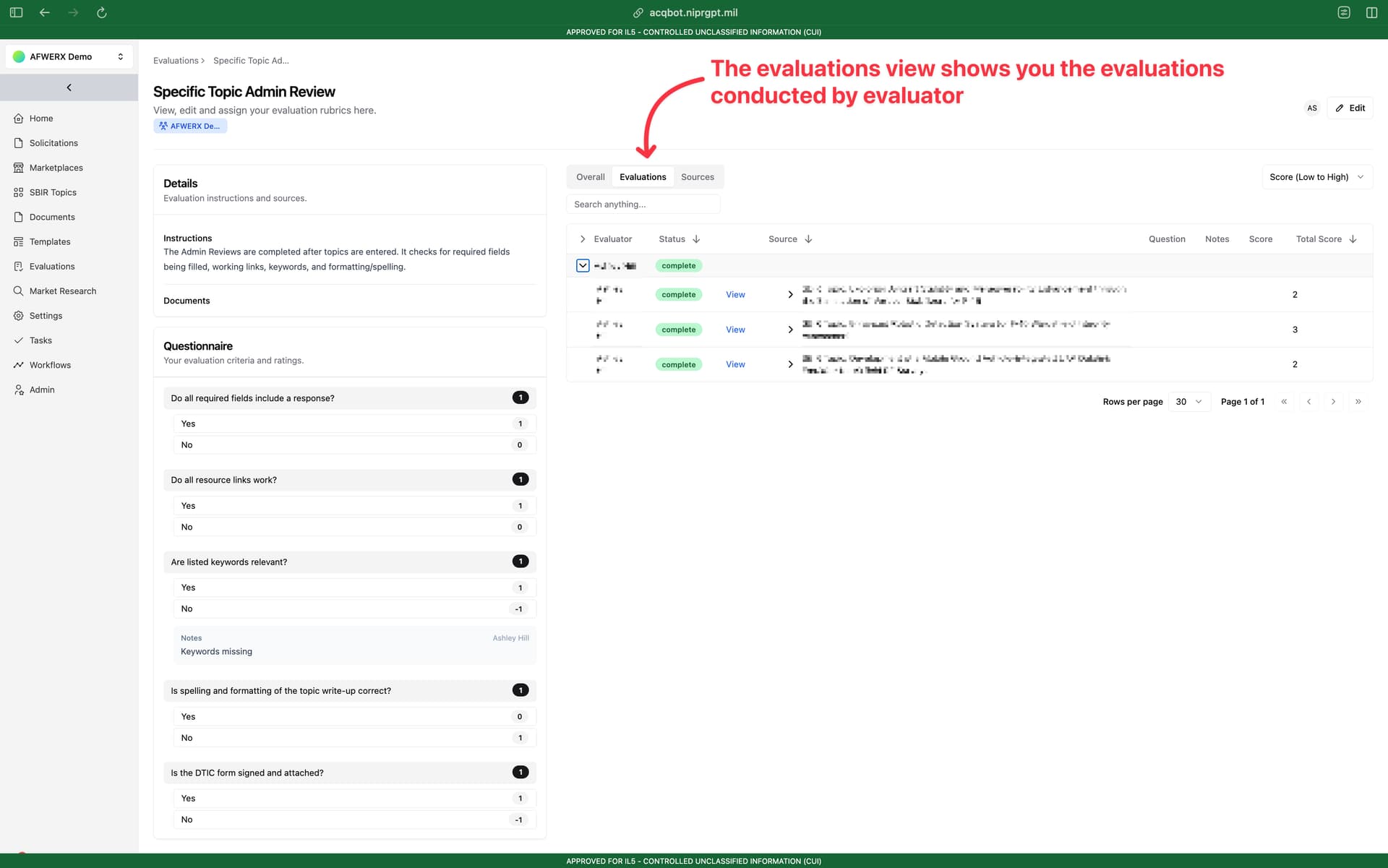Screen dimensions: 1388x868
Task: Click the AS user avatar
Action: (x=1312, y=108)
